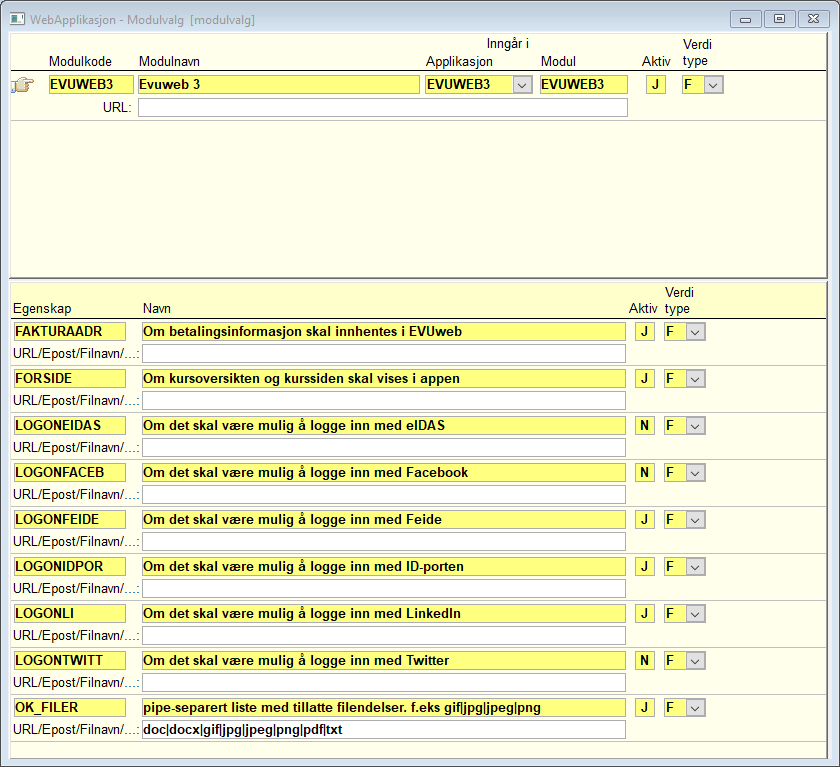Open the Verdi type dropdown for LOGONFACEB

(695, 472)
